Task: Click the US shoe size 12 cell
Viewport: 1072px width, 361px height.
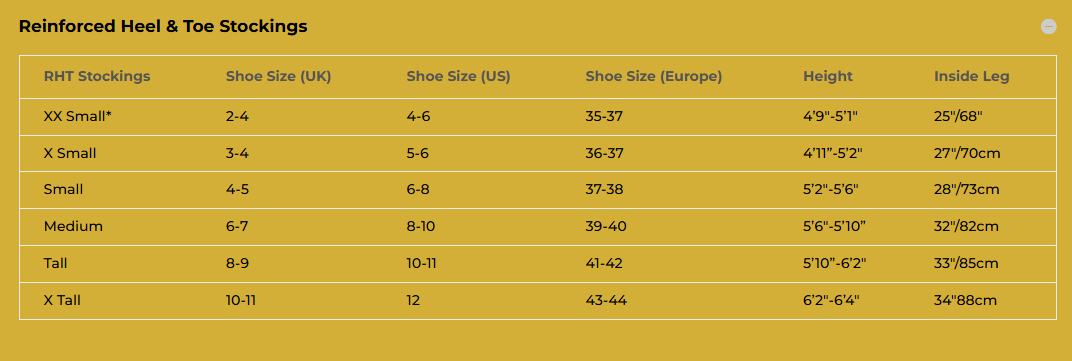Action: tap(413, 300)
